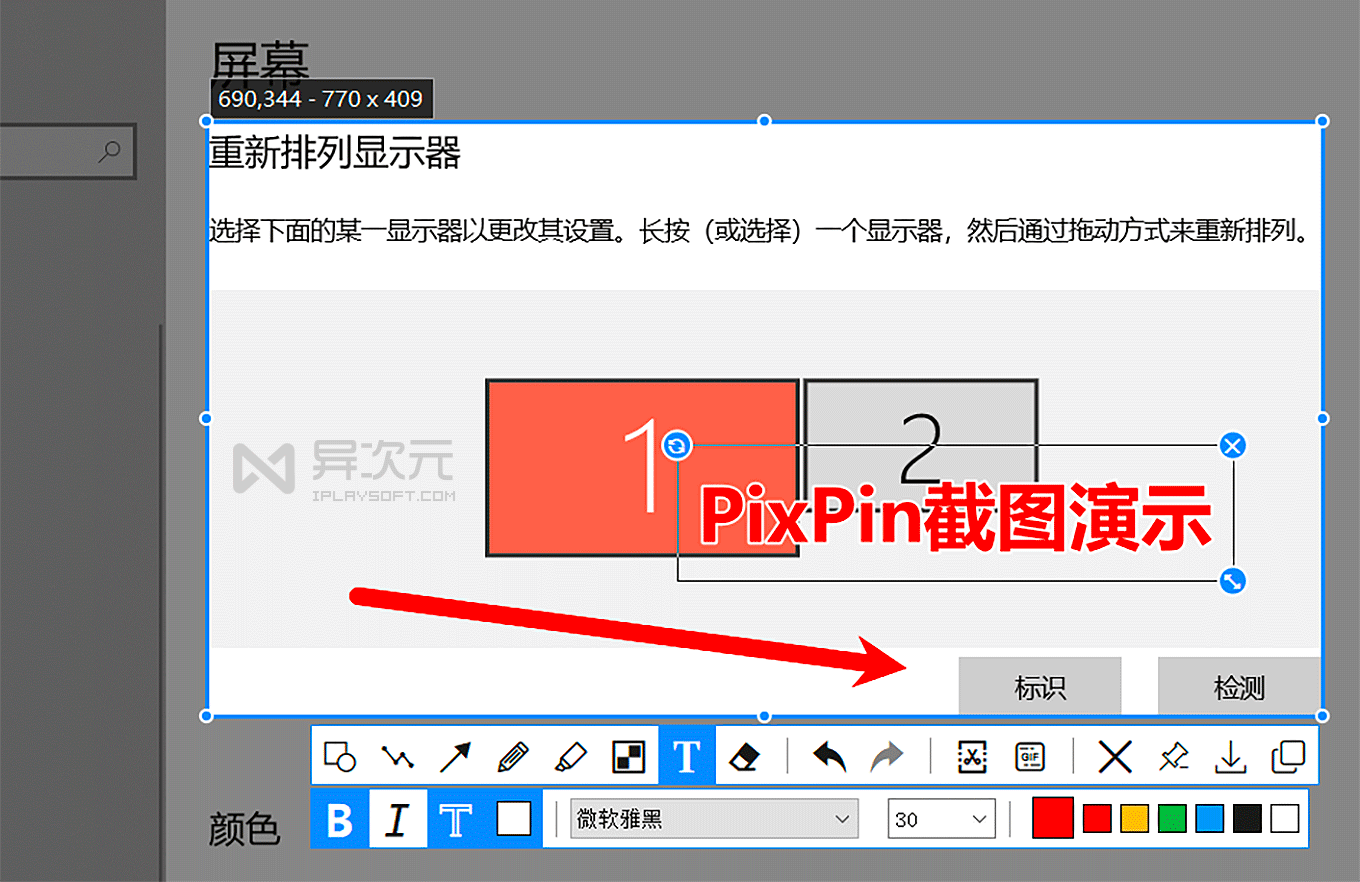Save the screenshot to file
1360x882 pixels.
1231,757
